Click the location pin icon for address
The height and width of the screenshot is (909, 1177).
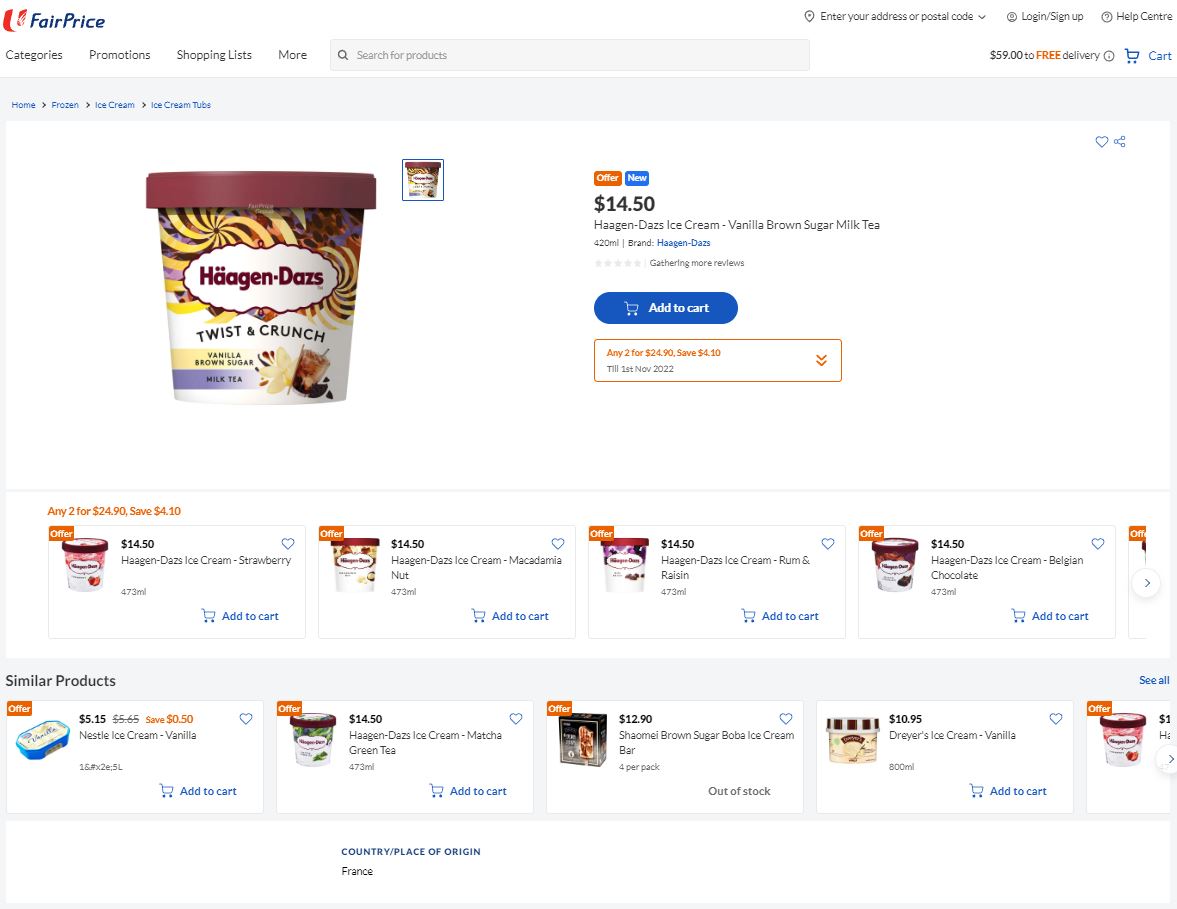(x=809, y=17)
